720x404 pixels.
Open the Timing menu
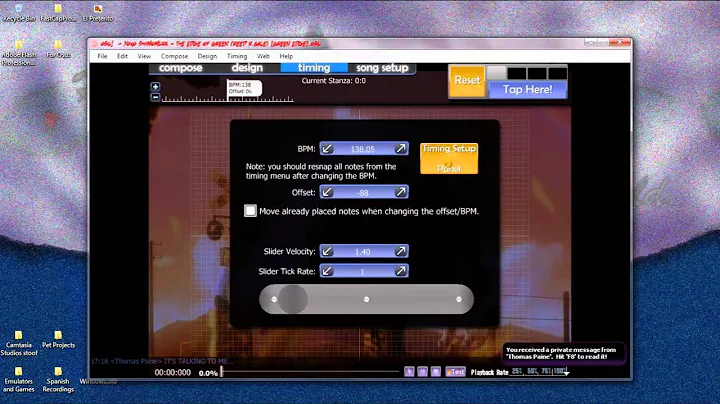tap(237, 56)
